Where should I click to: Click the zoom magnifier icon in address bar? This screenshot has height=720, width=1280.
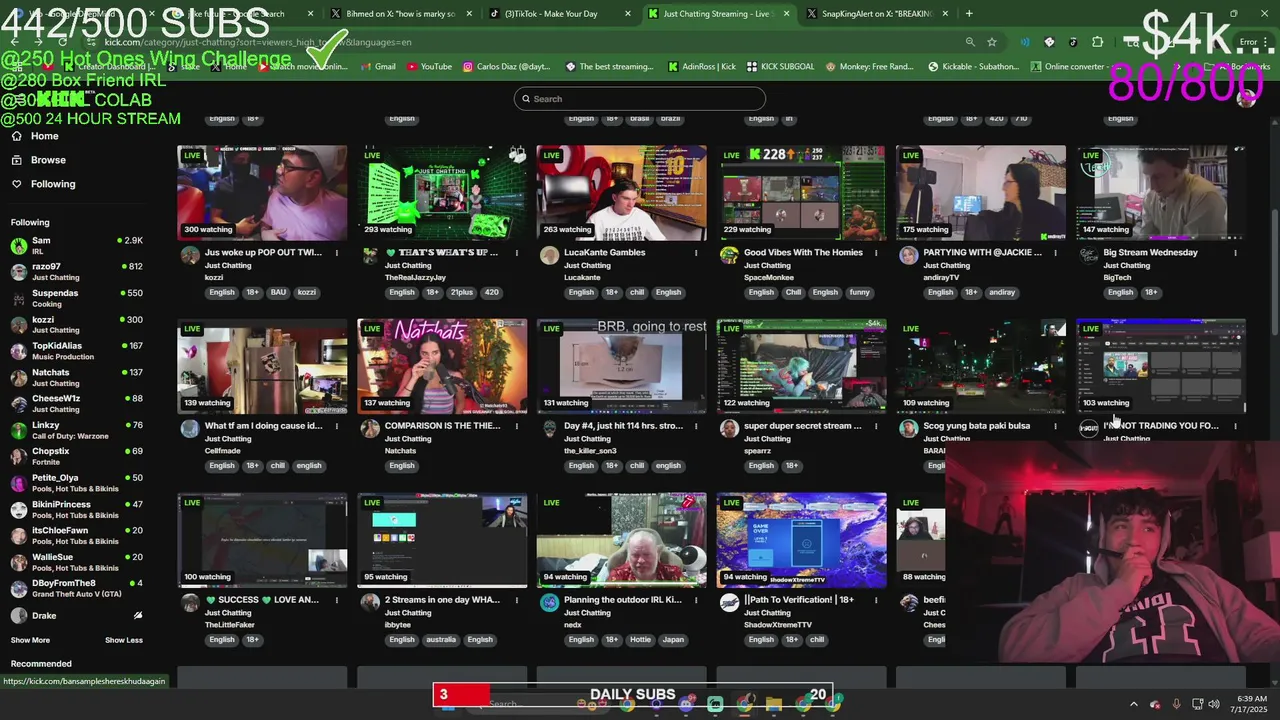(x=970, y=42)
